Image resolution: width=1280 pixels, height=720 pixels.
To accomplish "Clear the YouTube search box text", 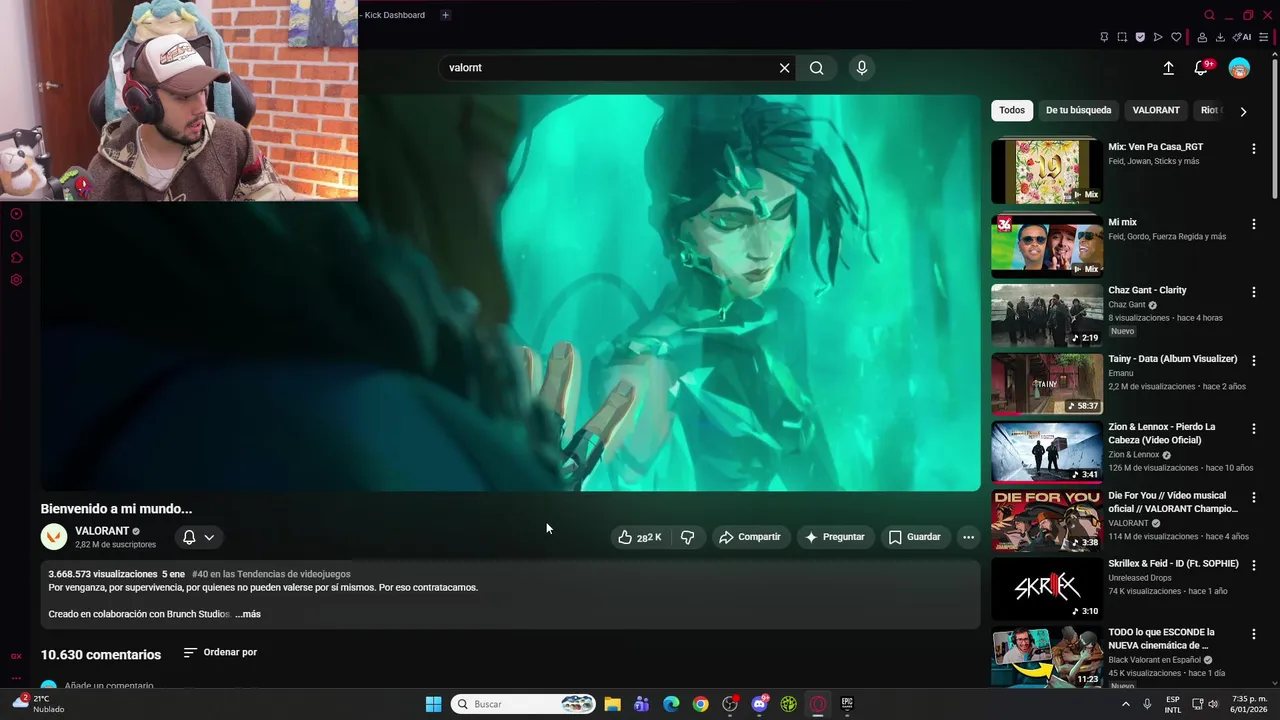I will click(784, 68).
